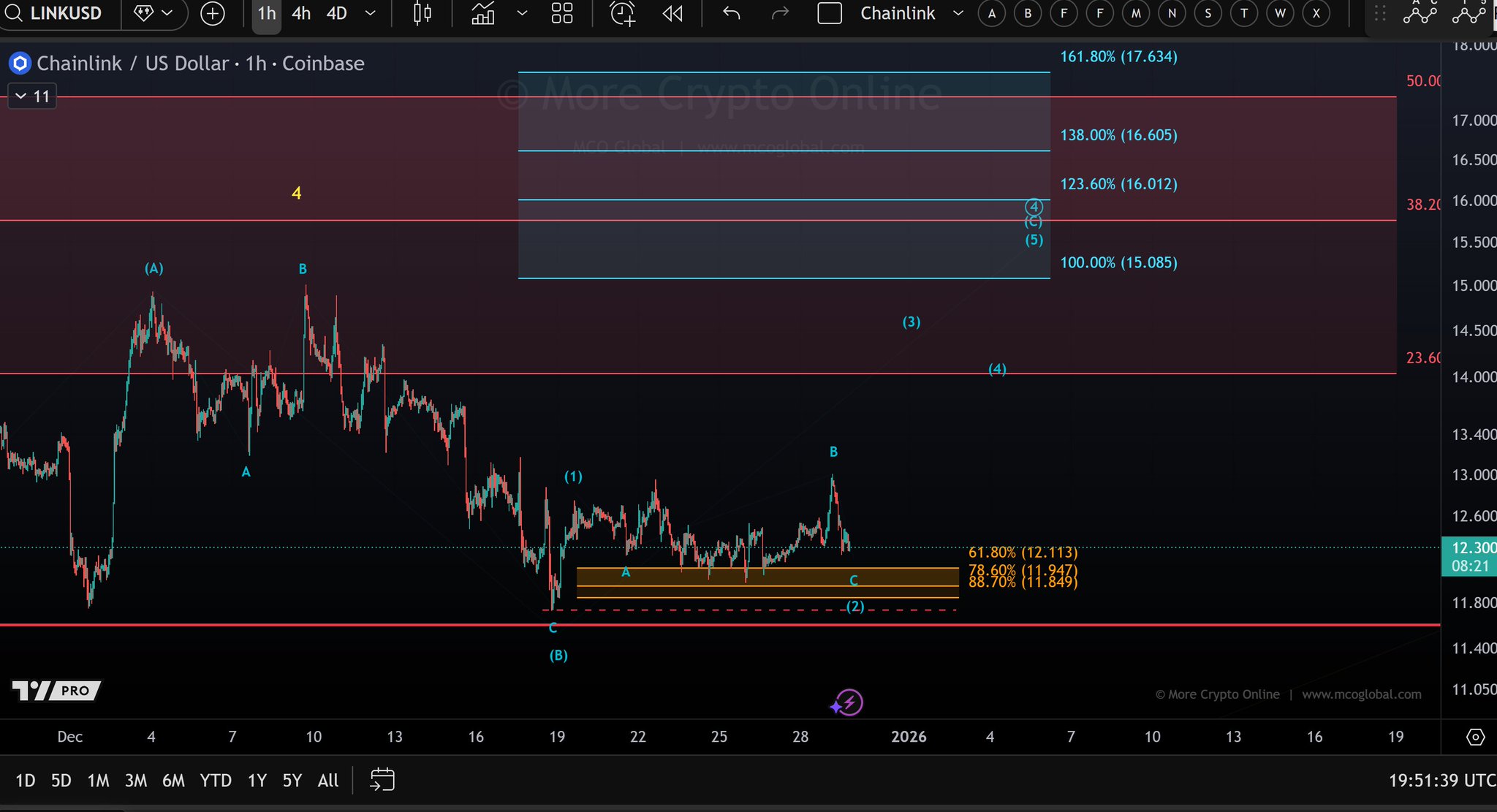Open the candlestick chart style selector
Image resolution: width=1497 pixels, height=812 pixels.
tap(422, 13)
